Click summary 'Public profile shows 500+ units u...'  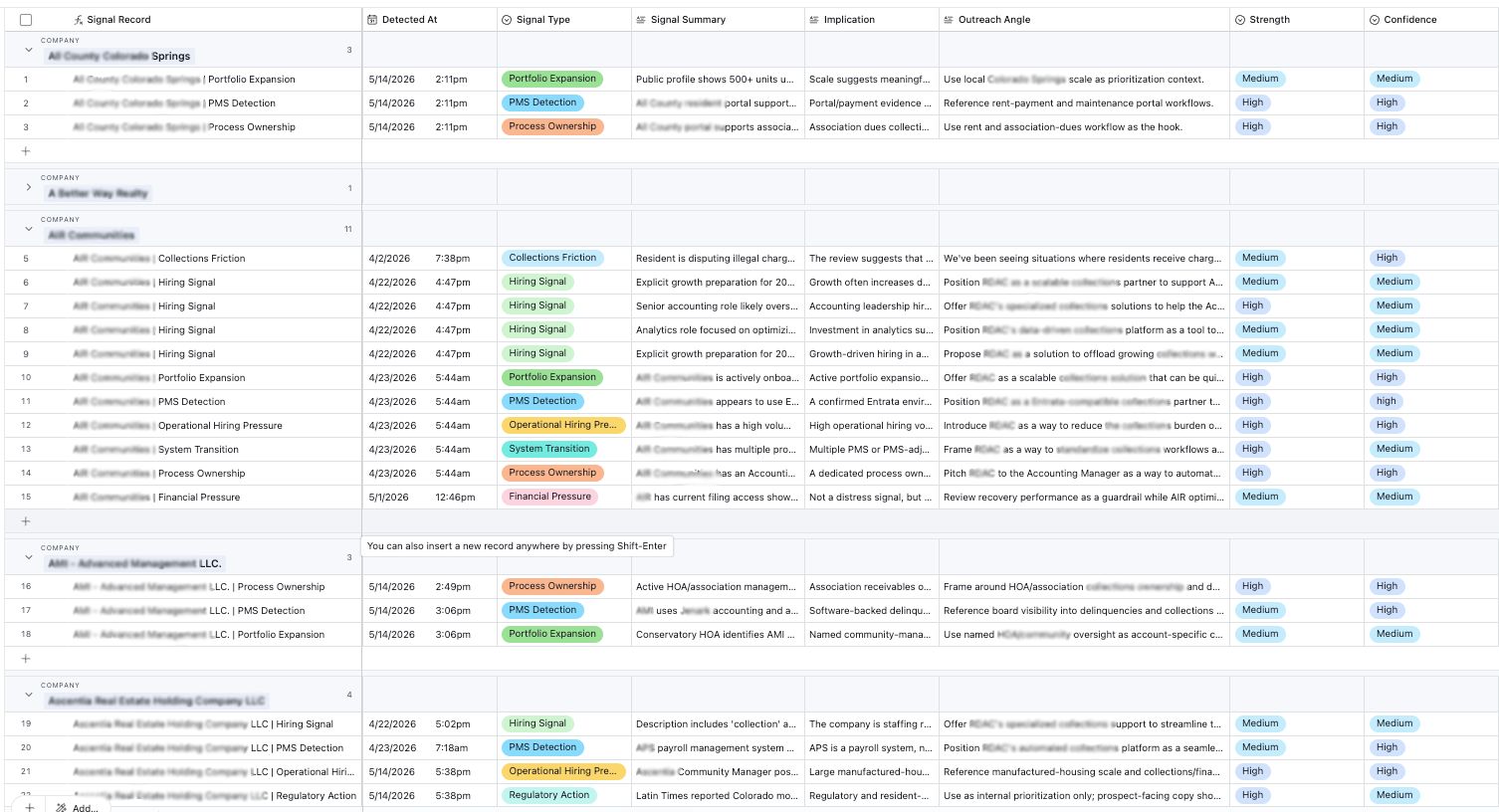715,80
